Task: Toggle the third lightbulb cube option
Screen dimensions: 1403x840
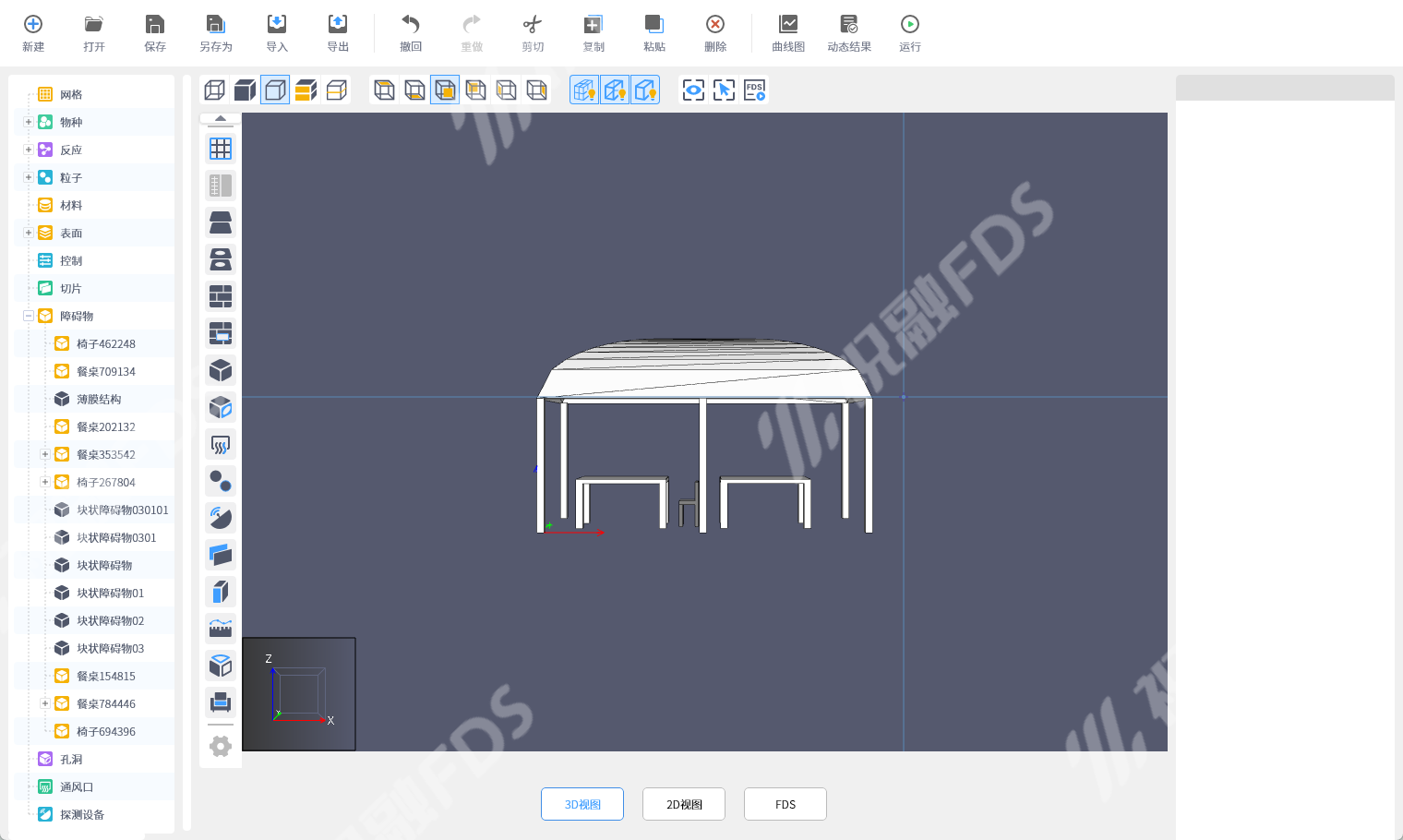Action: click(645, 90)
